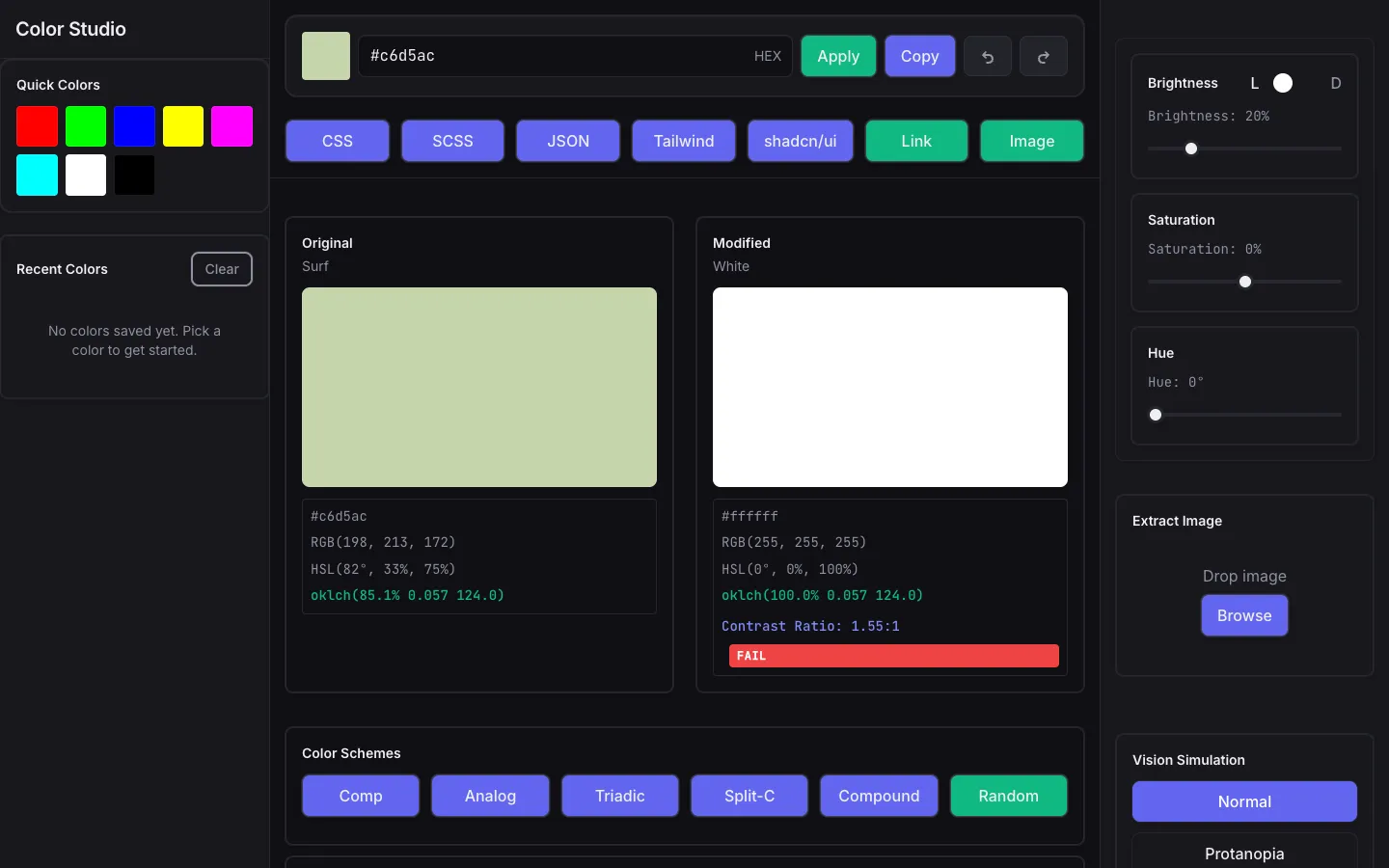Screen dimensions: 1389x868
Task: Pick the red quick color
Action: pos(37,126)
